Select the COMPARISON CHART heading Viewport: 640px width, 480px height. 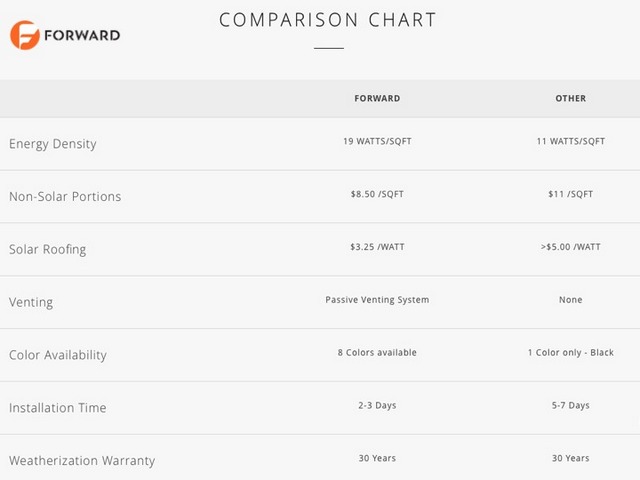[328, 20]
